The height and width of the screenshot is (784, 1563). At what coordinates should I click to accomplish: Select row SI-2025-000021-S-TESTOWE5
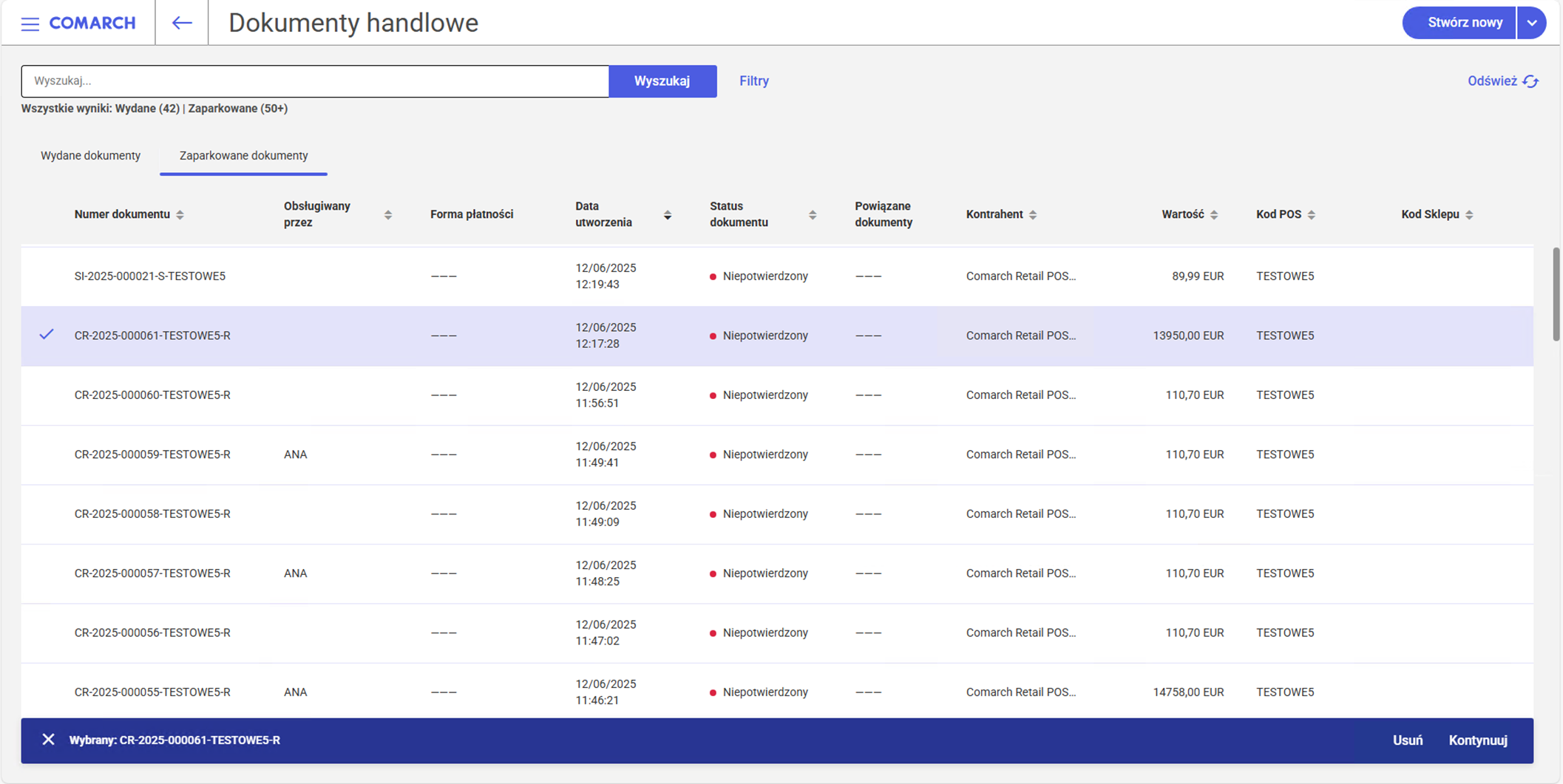777,276
